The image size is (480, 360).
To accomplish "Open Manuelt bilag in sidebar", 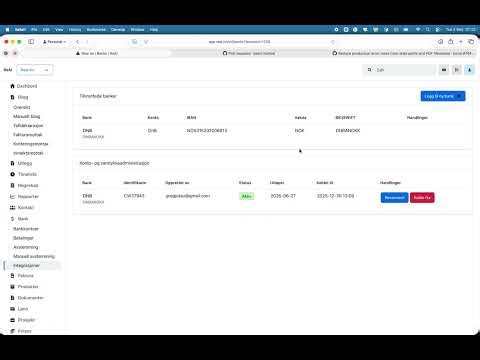I will coord(26,116).
